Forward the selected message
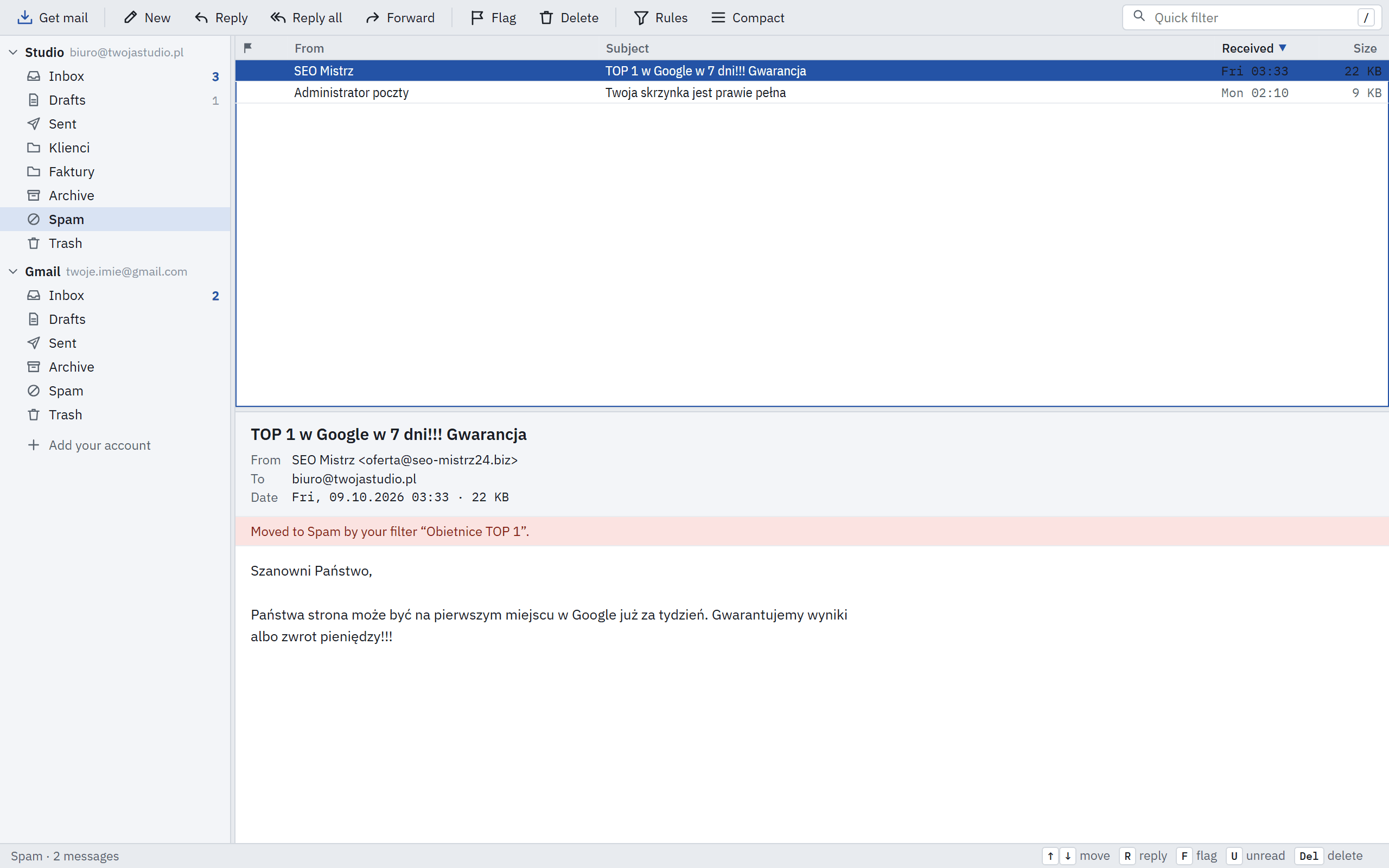The width and height of the screenshot is (1389, 868). pos(400,18)
